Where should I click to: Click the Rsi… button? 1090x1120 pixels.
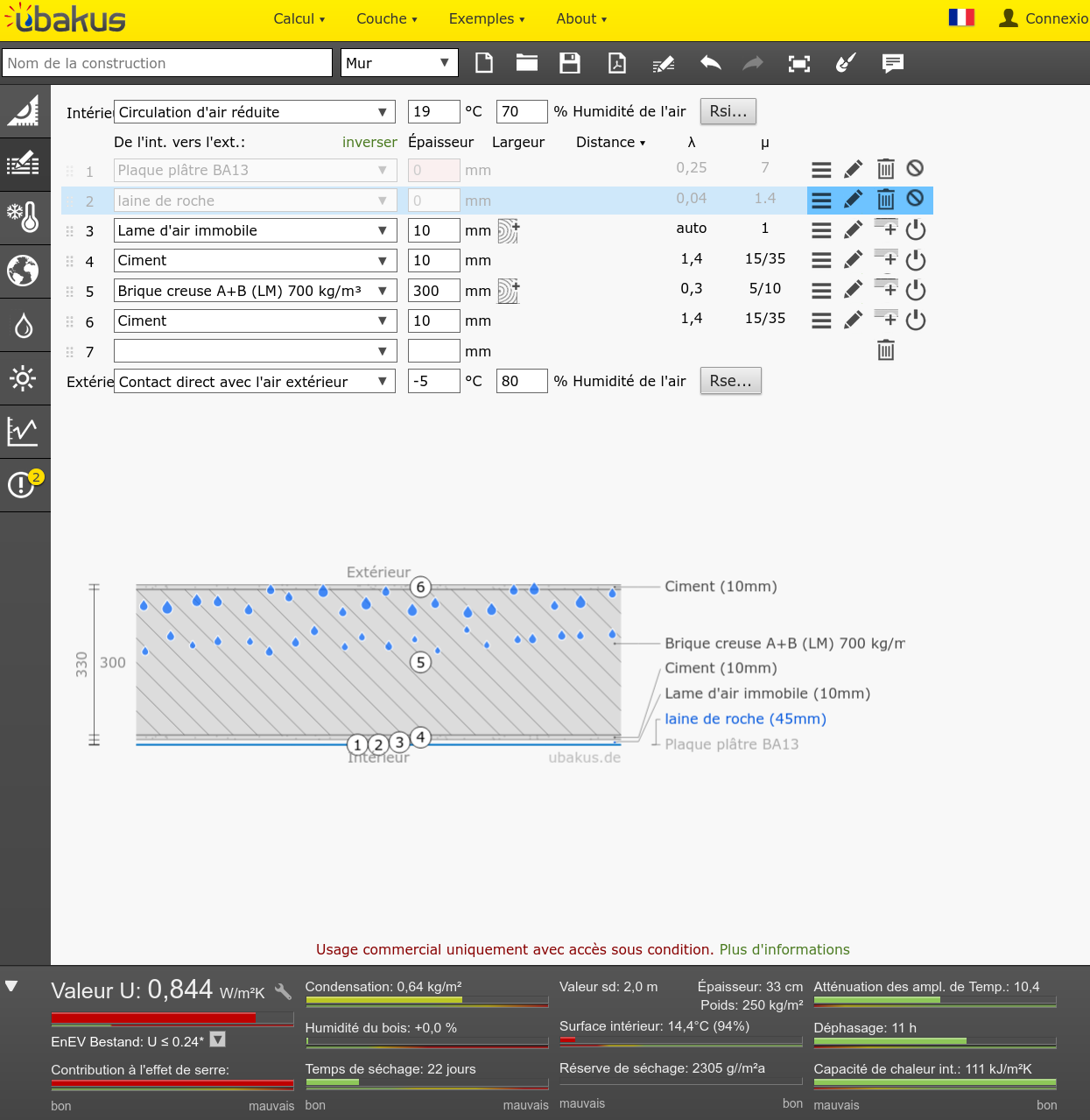728,111
